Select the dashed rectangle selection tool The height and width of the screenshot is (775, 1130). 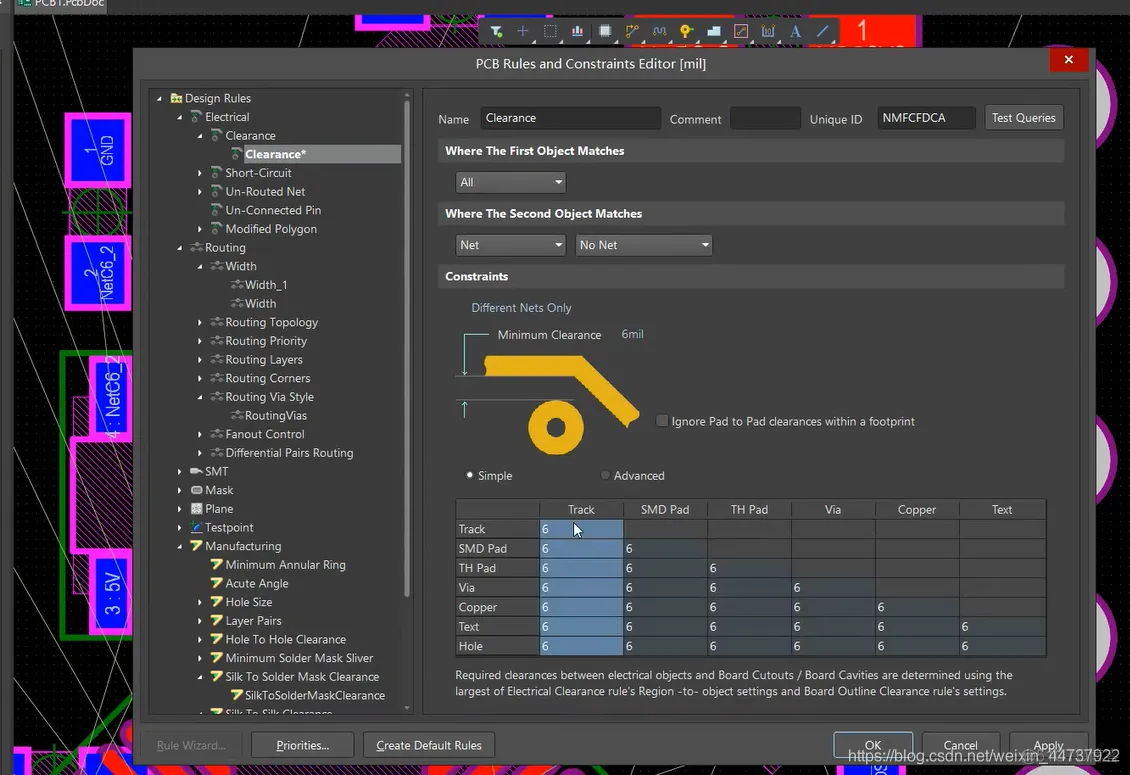click(550, 31)
